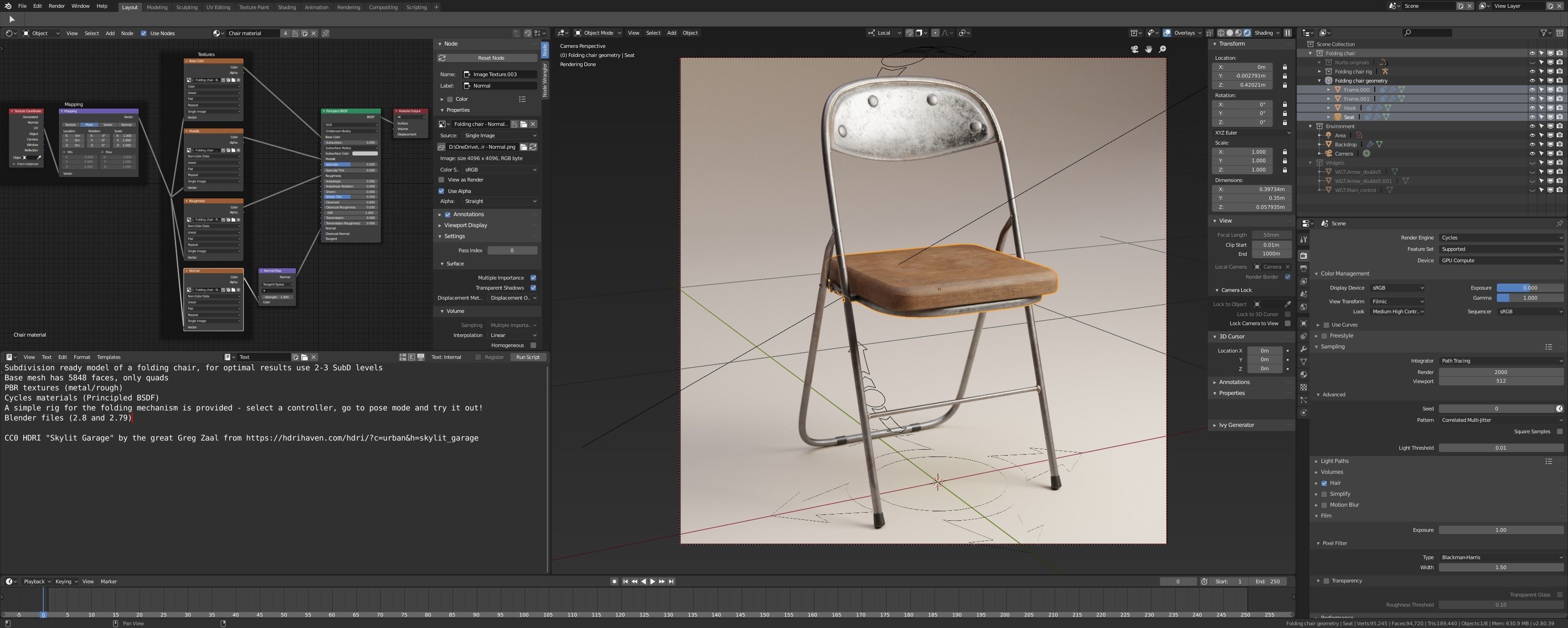Screen dimensions: 1568x628
Task: Pause the viewport render preview
Action: pos(1287,33)
